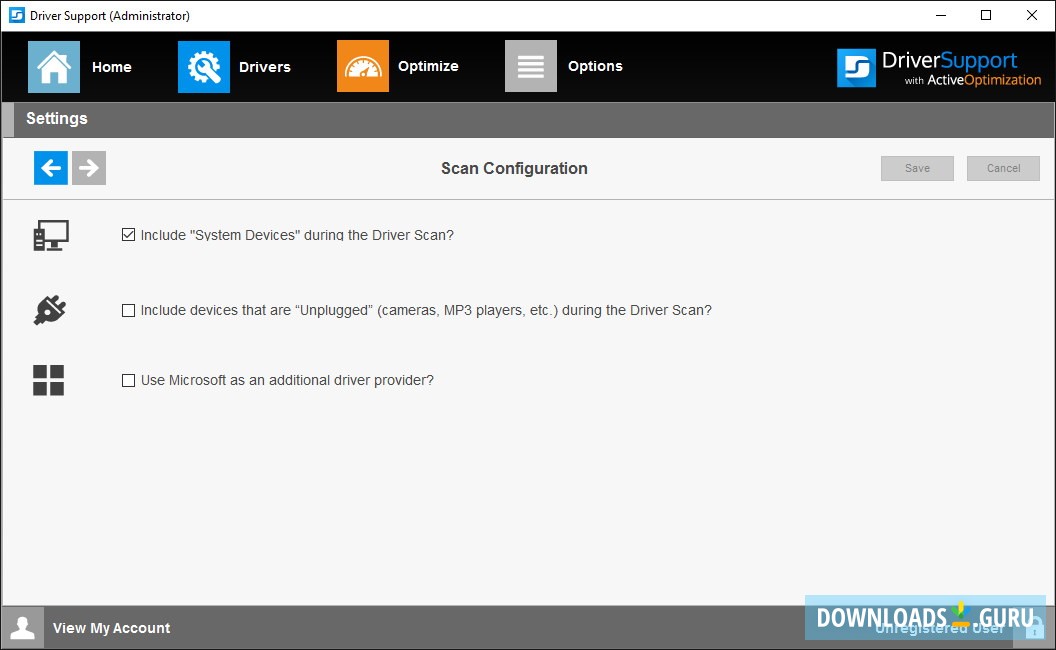1056x650 pixels.
Task: Click the System Devices computer icon
Action: click(51, 236)
